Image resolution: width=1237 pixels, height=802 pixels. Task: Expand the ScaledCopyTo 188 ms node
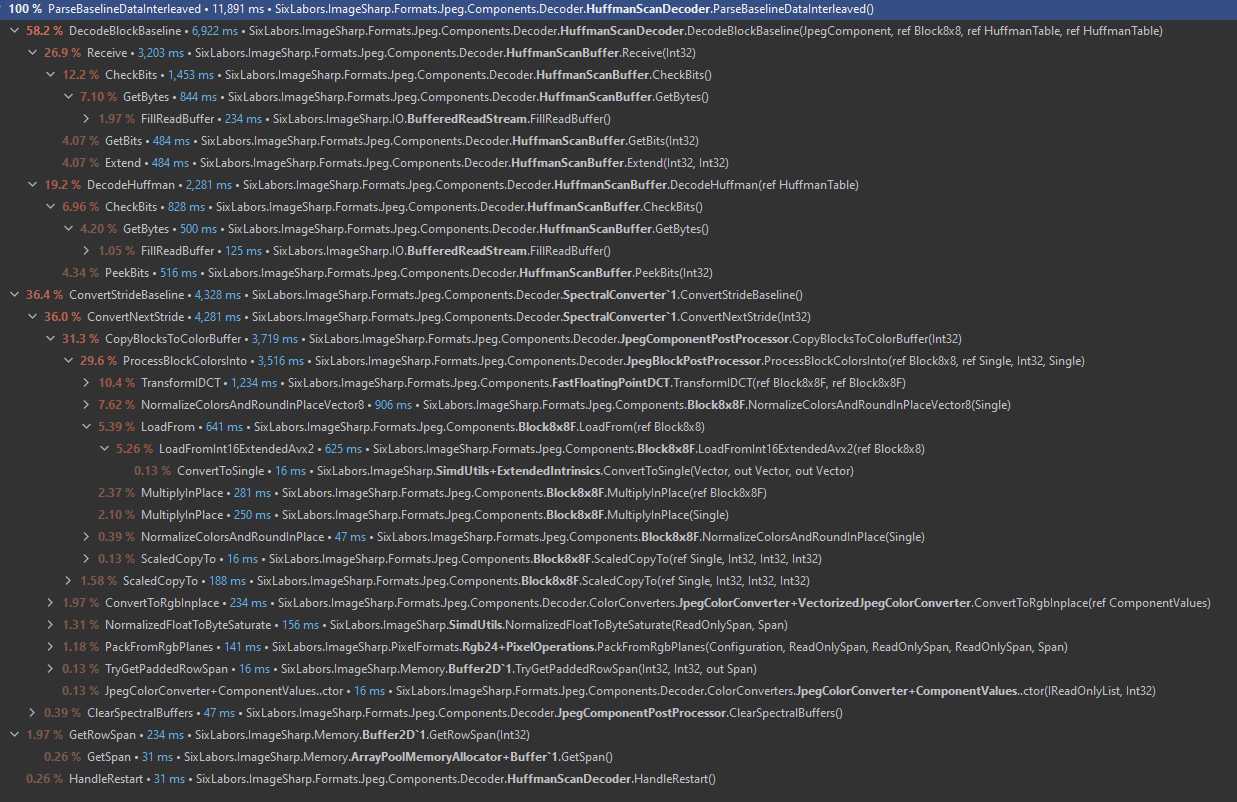point(68,581)
